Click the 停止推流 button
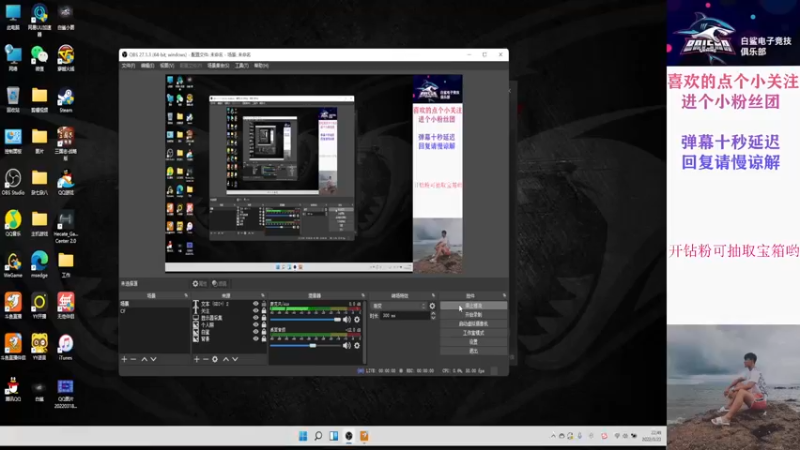800x450 pixels. coord(473,306)
